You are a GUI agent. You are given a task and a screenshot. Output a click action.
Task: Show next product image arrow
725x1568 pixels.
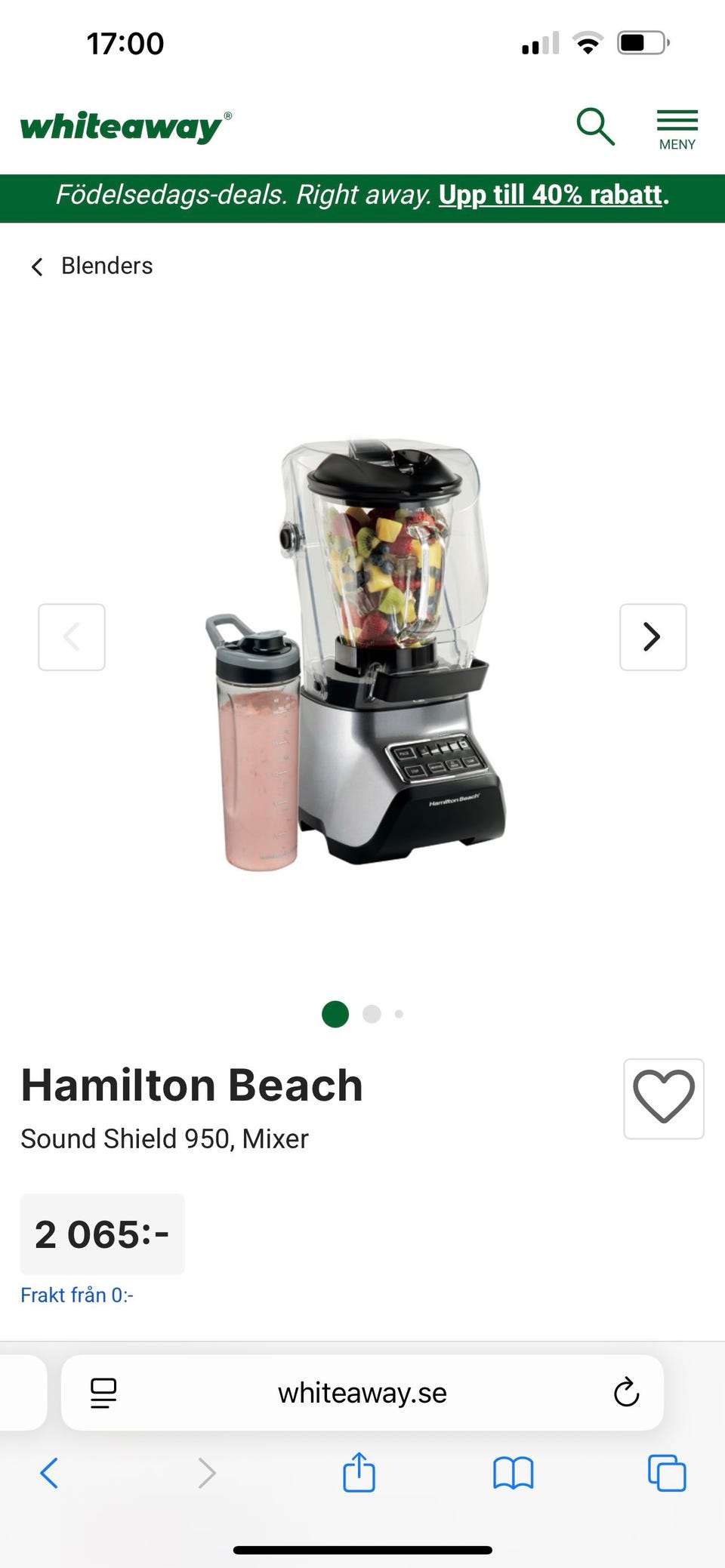coord(653,636)
